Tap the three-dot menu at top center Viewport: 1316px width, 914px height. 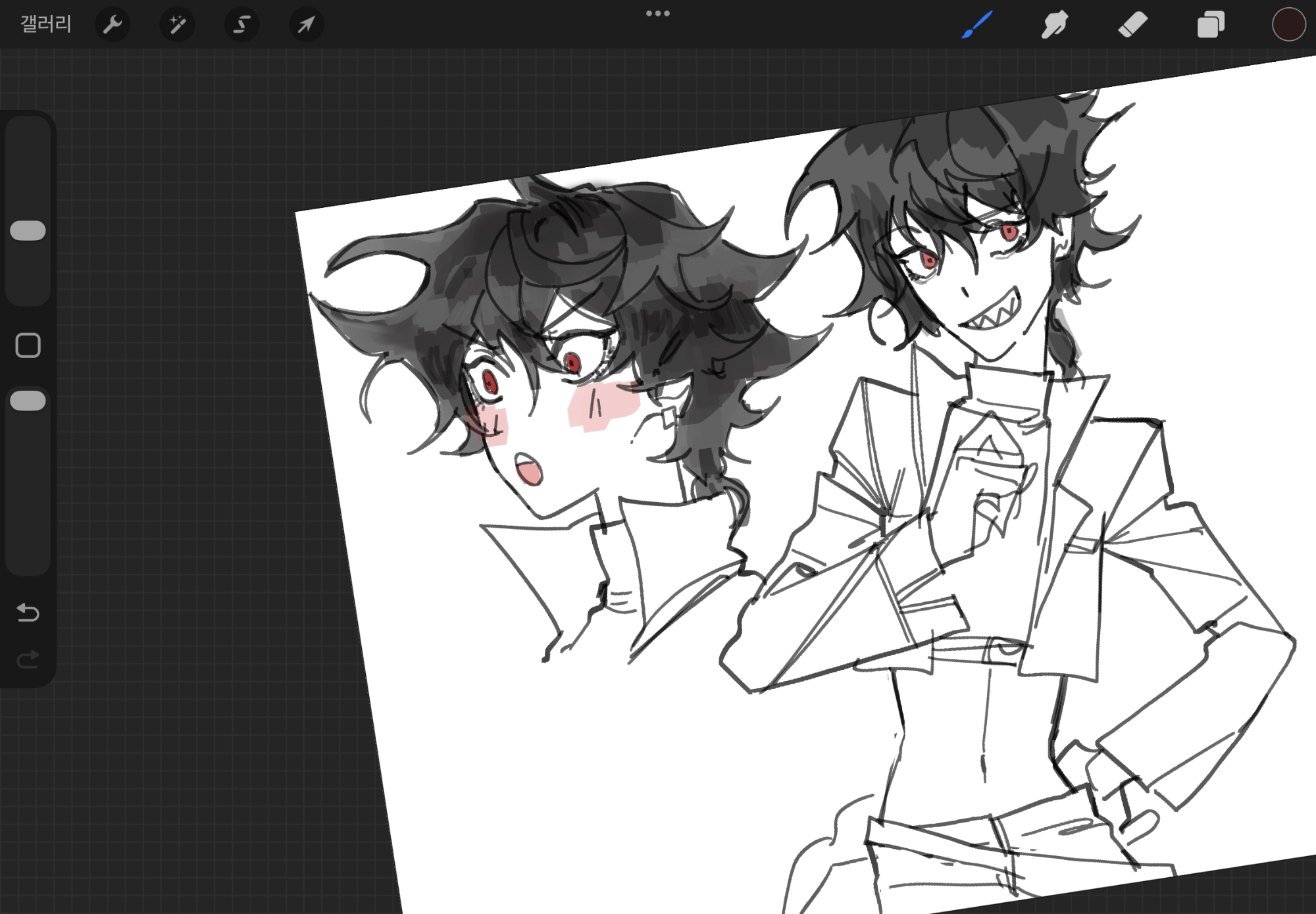pyautogui.click(x=657, y=13)
